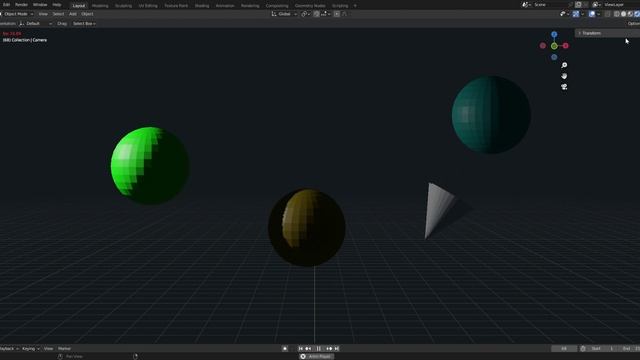
Task: Switch to the Shading workspace tab
Action: coord(202,6)
